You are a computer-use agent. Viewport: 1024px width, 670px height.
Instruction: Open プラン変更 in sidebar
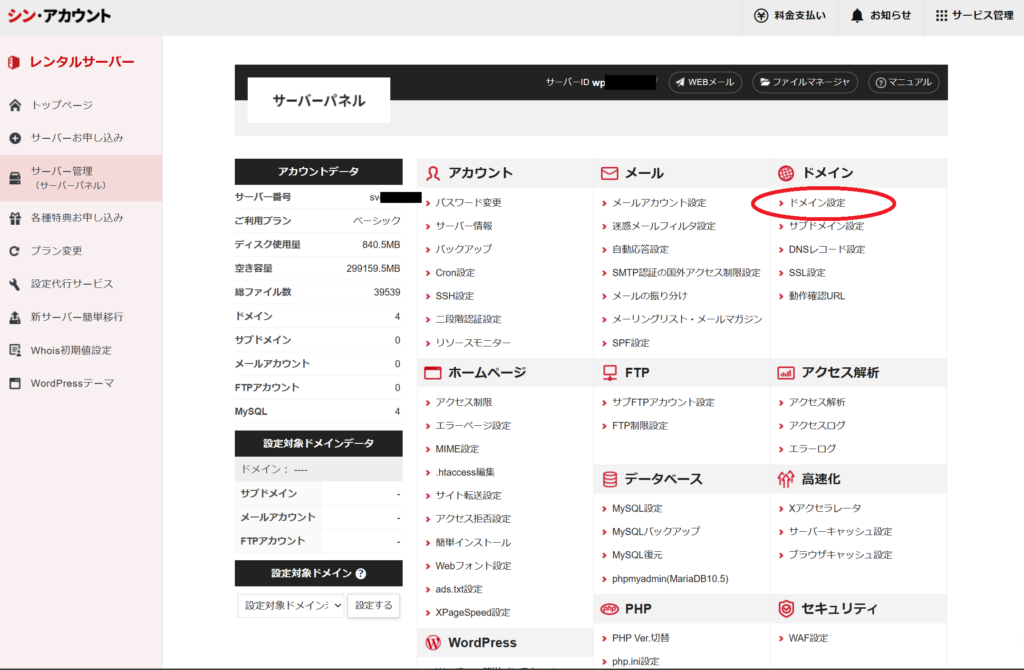tap(56, 251)
